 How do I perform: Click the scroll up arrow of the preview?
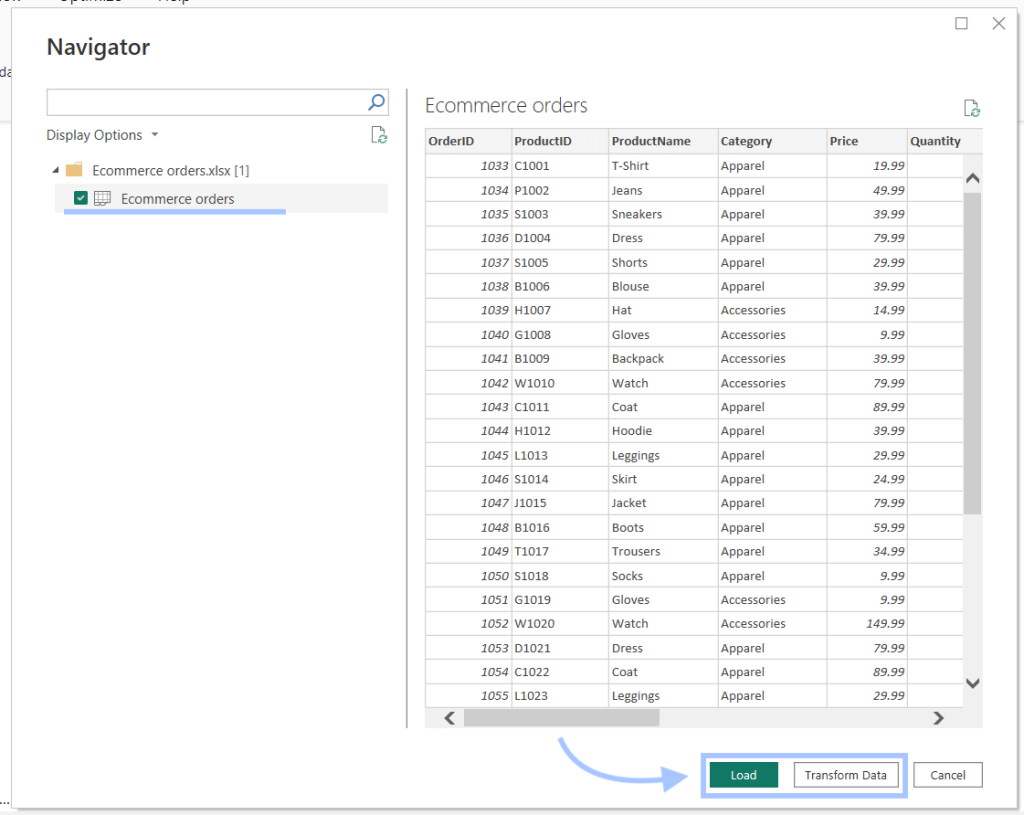coord(972,178)
